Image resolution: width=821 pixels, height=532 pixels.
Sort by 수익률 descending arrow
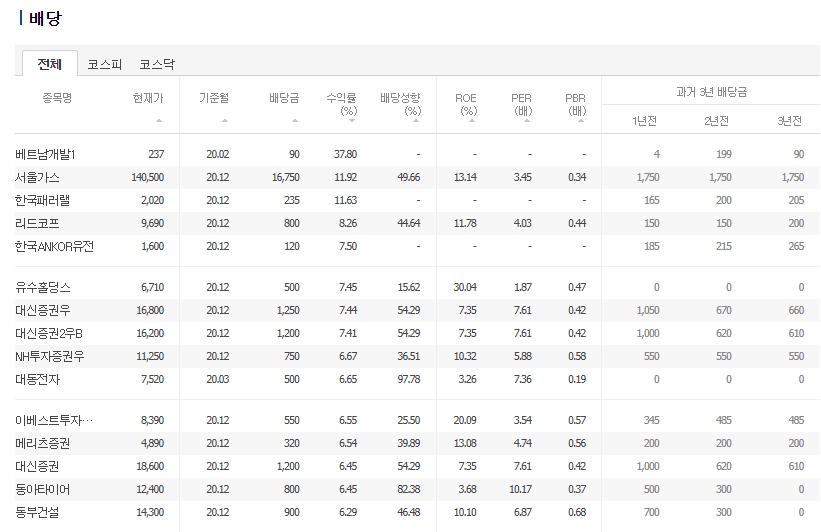click(352, 121)
